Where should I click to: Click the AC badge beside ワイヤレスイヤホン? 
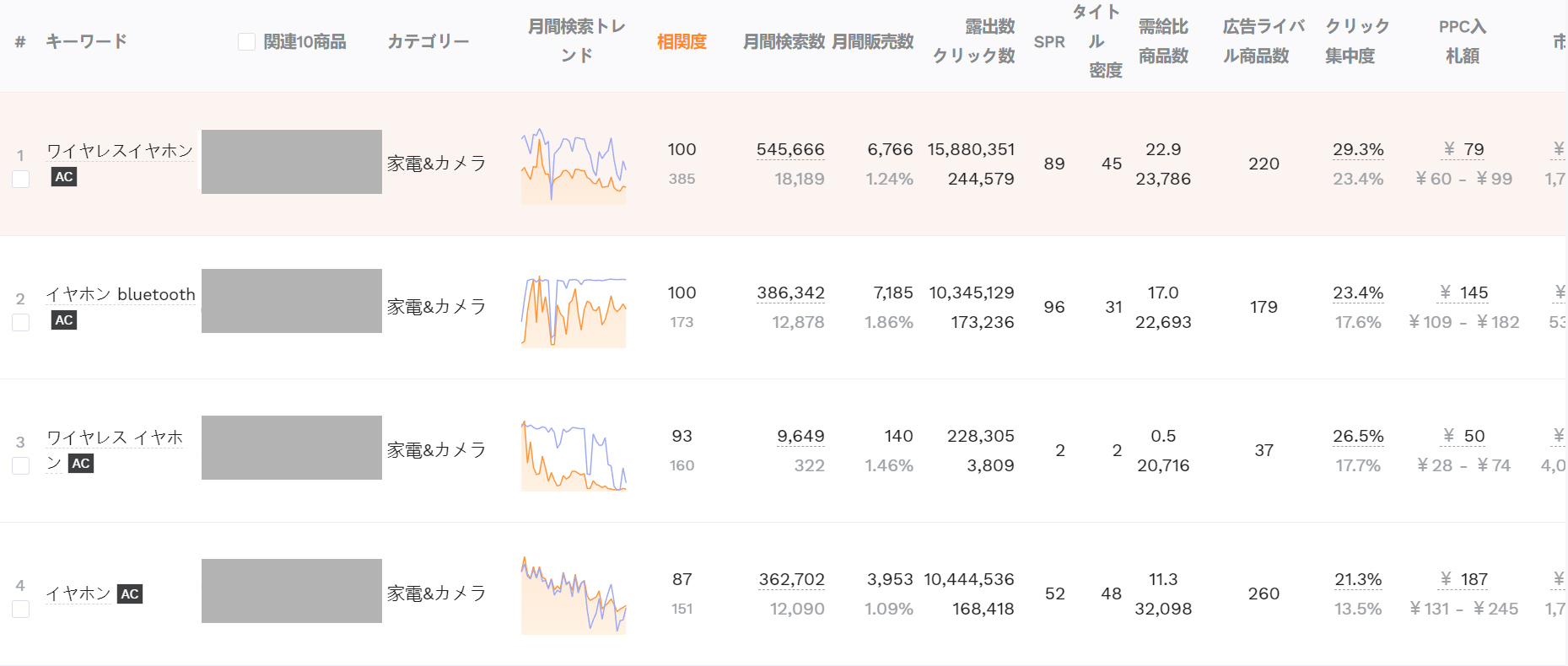point(64,177)
